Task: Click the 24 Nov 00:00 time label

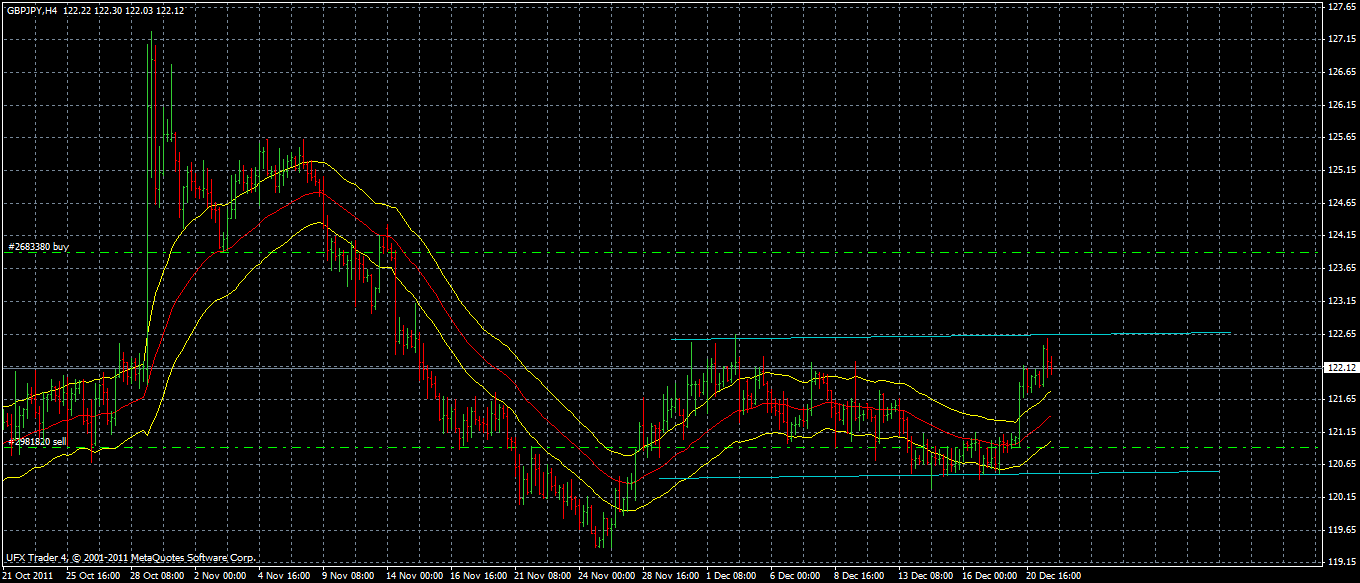Action: pos(605,576)
